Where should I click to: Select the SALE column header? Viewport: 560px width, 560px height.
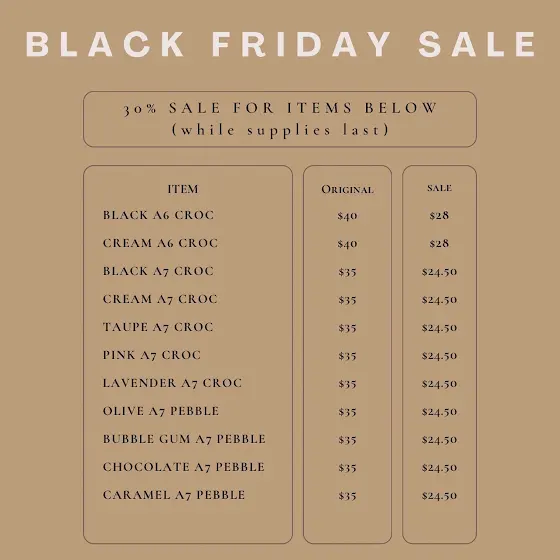click(439, 188)
